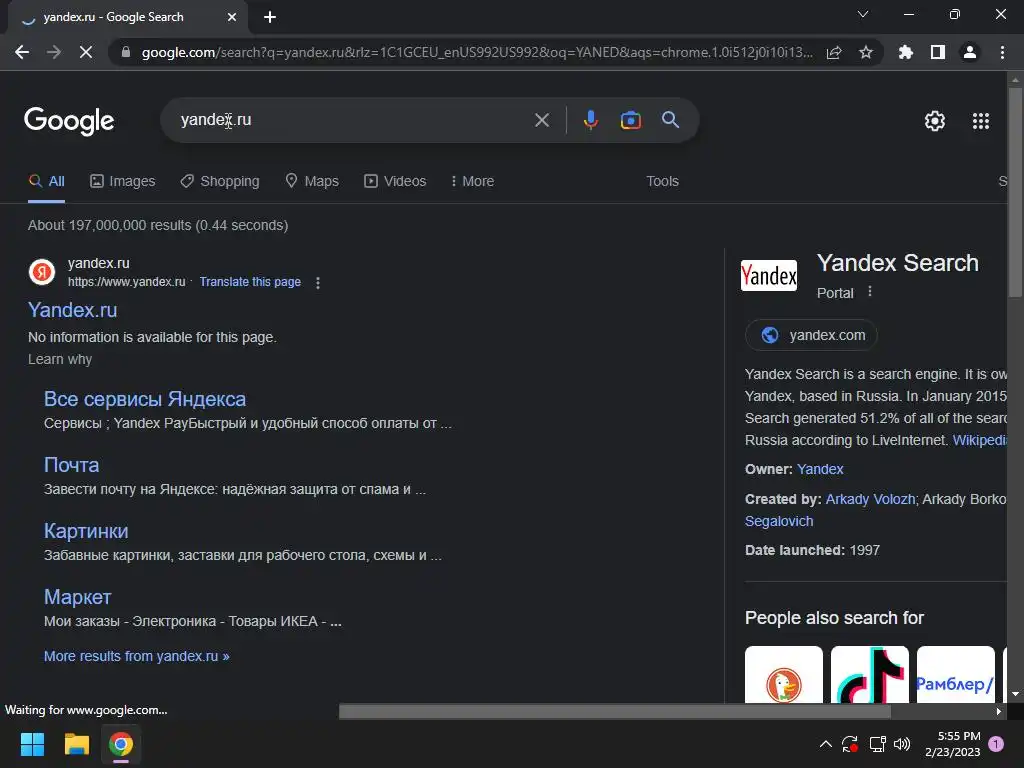
Task: Click the horizontal scrollbar thumb
Action: click(x=615, y=711)
